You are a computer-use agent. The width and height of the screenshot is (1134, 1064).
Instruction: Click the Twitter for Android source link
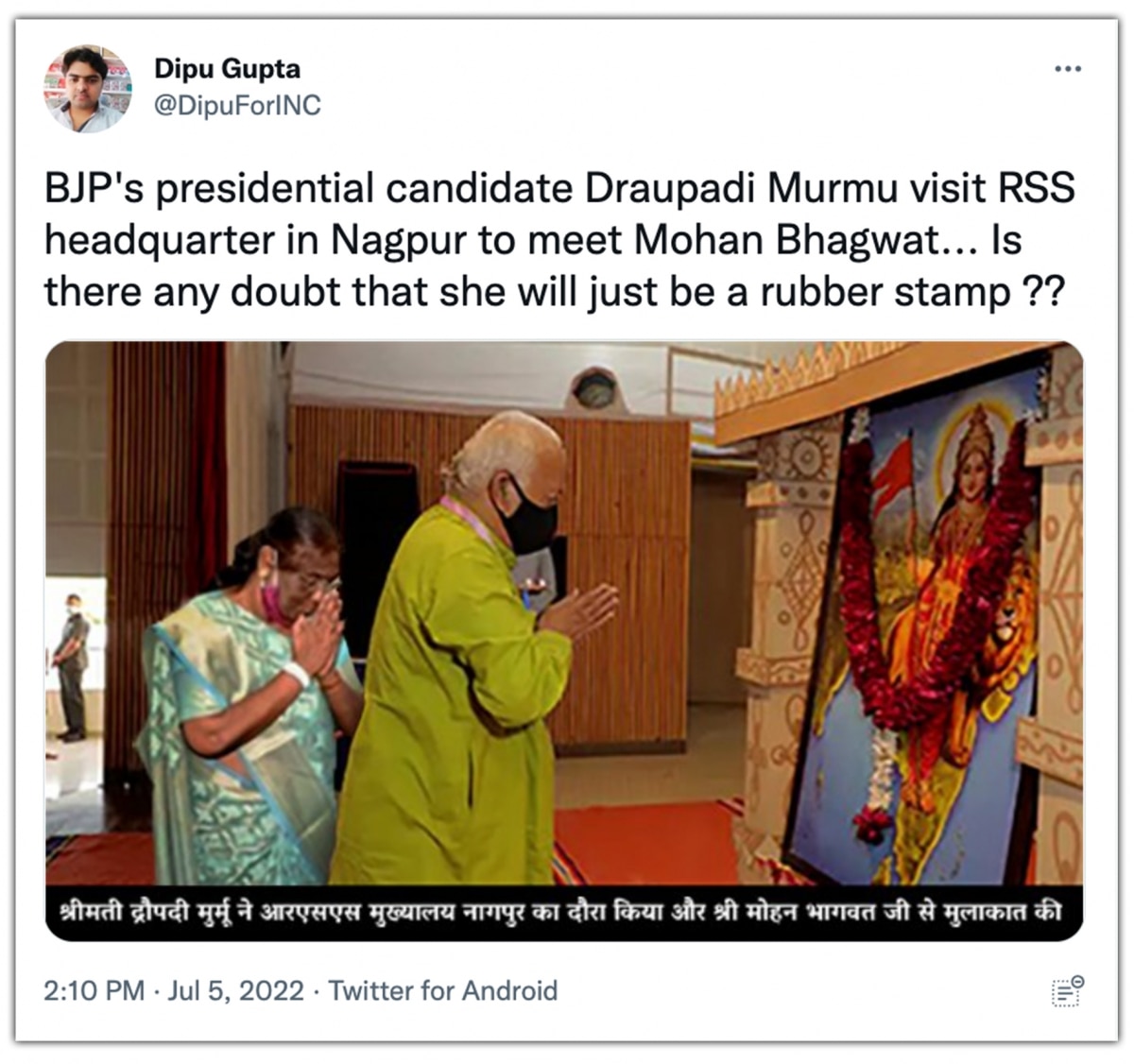443,990
